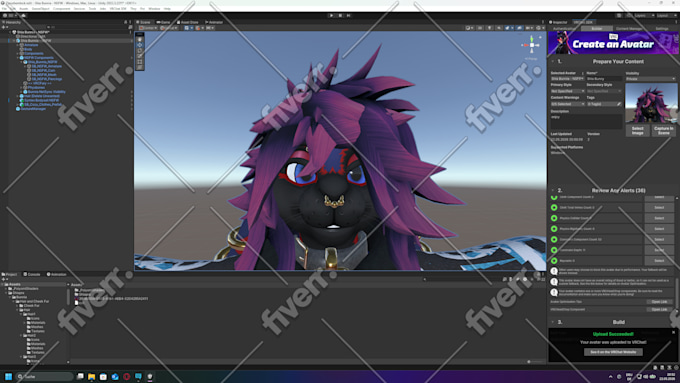The image size is (680, 383).
Task: Select the Move tool in Scene overlay
Action: click(140, 45)
